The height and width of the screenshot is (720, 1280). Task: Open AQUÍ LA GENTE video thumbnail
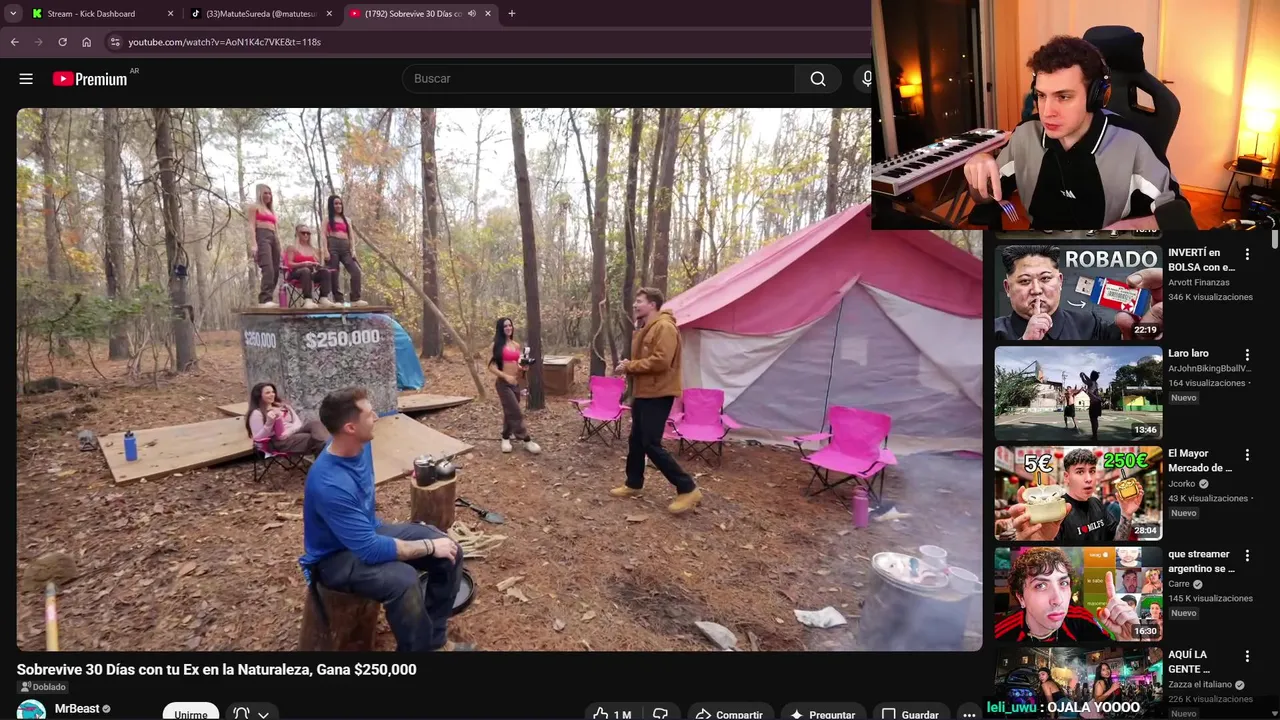coord(1078,683)
